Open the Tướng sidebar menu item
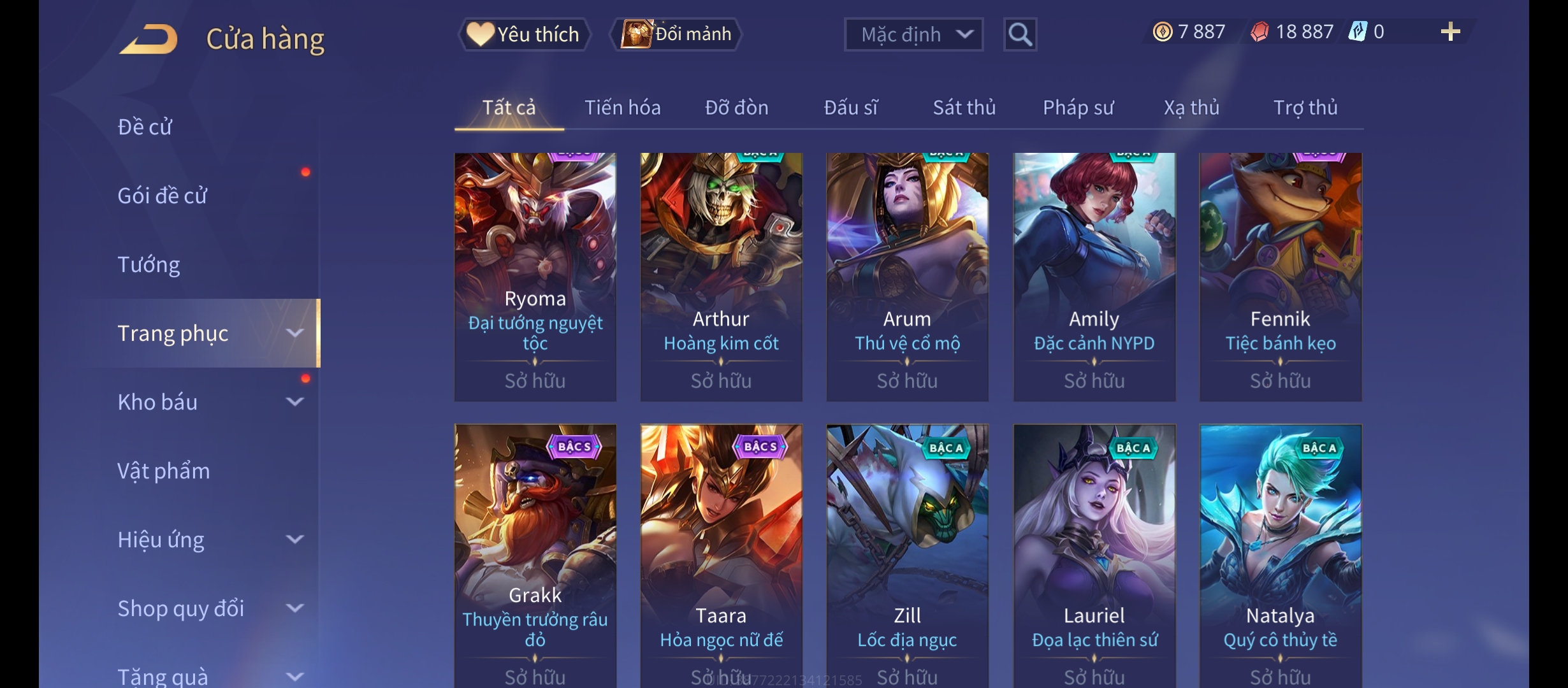The image size is (1568, 688). tap(149, 264)
